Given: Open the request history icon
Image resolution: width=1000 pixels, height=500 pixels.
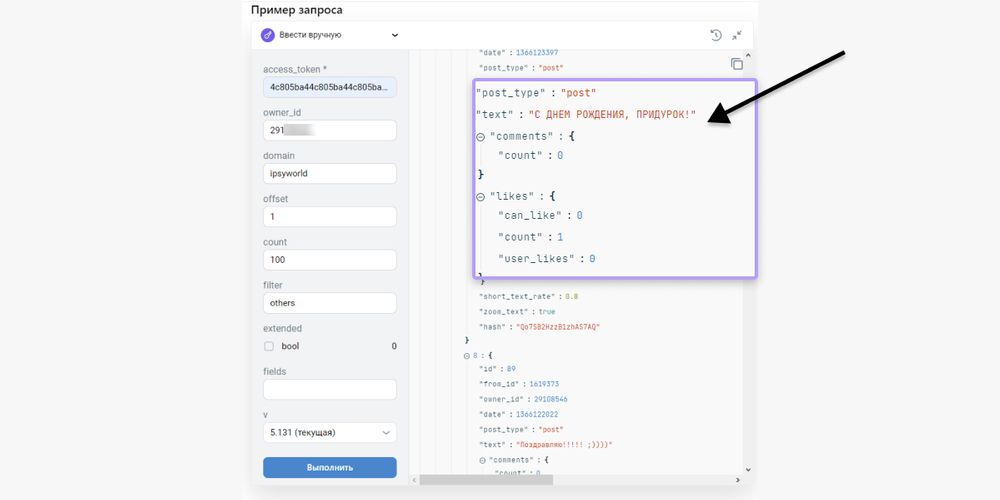Looking at the screenshot, I should pos(716,35).
